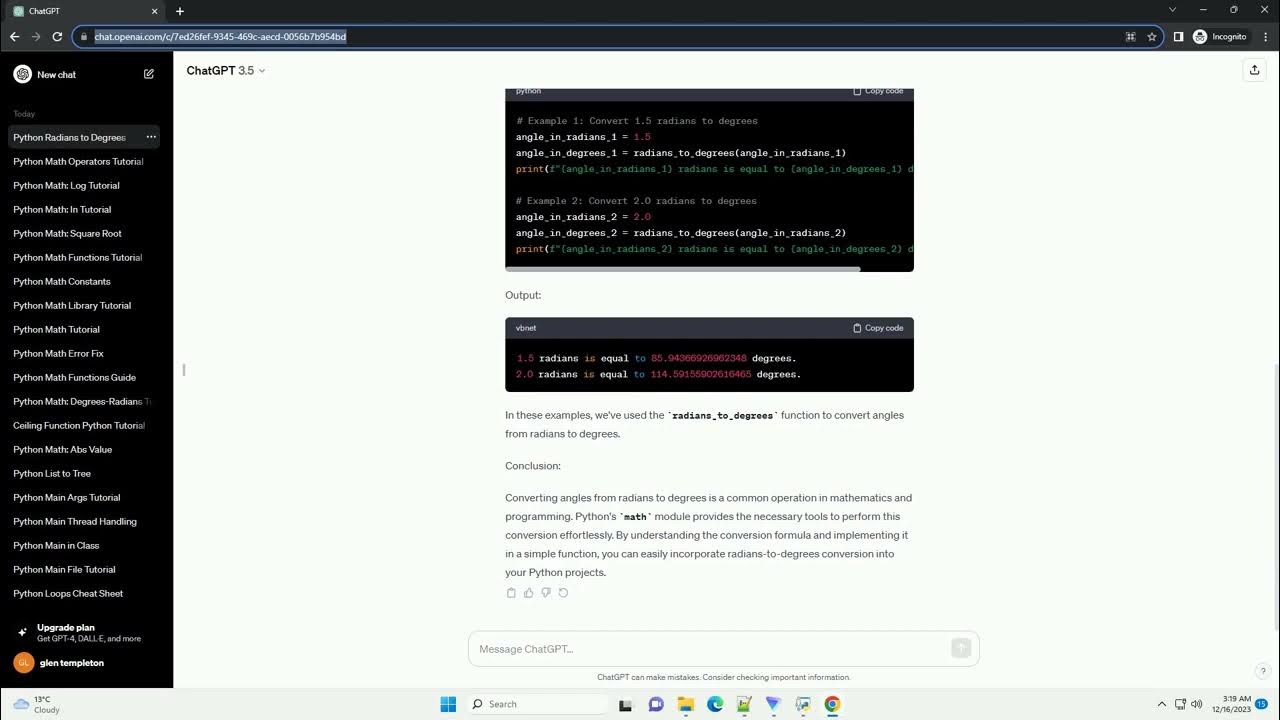Click the regenerate response icon
This screenshot has width=1280, height=720.
pos(563,593)
